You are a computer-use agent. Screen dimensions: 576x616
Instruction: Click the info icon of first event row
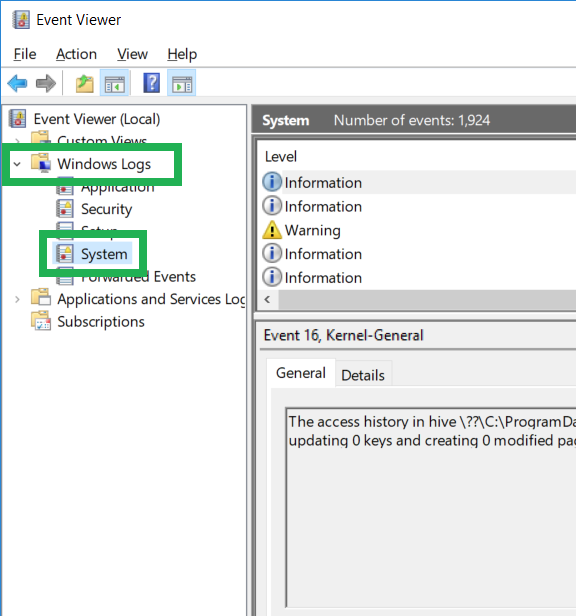click(x=272, y=182)
